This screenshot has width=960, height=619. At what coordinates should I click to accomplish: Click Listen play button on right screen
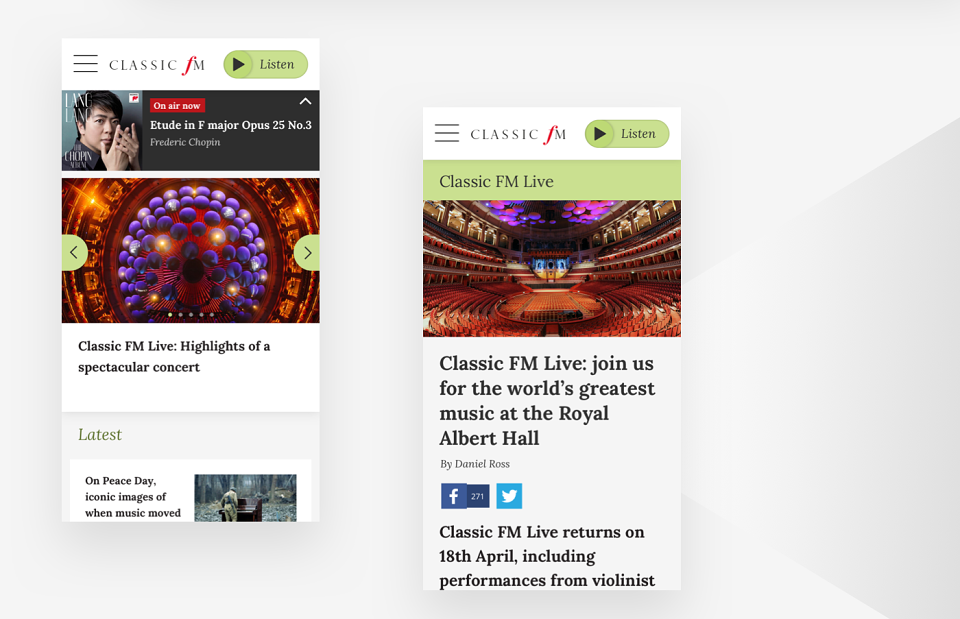pyautogui.click(x=626, y=133)
